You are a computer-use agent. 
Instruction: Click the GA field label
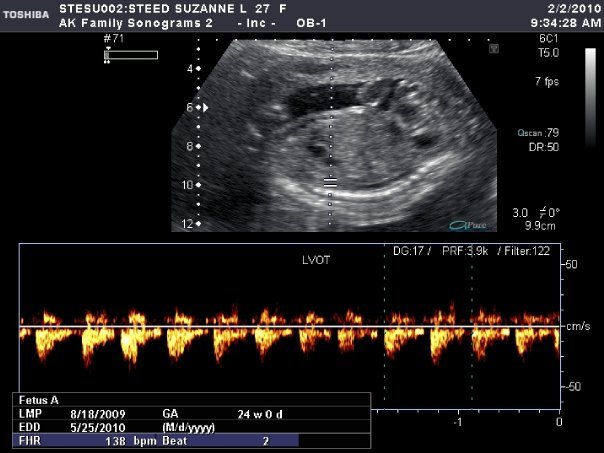click(x=170, y=414)
